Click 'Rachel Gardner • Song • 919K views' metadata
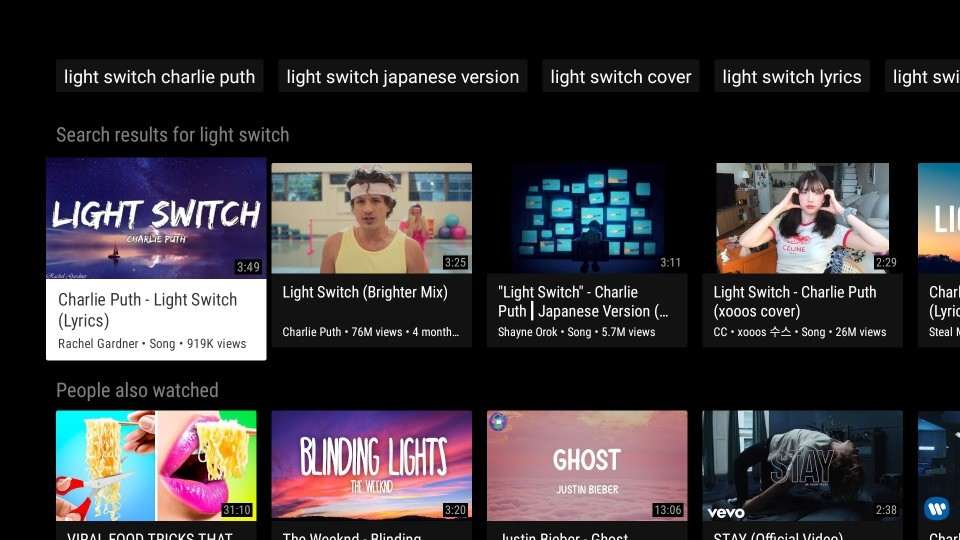This screenshot has width=960, height=540. pyautogui.click(x=152, y=343)
